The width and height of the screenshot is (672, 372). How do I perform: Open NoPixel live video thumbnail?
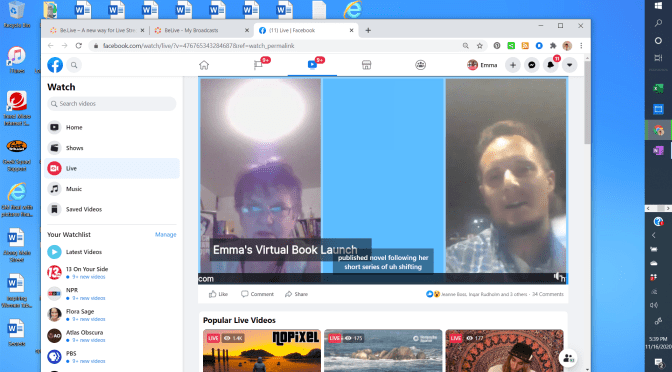pos(261,351)
